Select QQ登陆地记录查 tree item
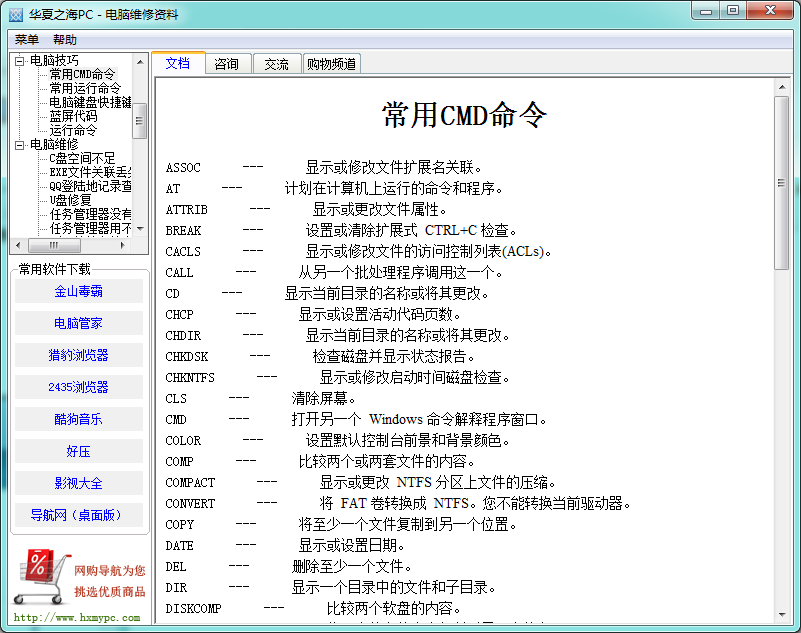Viewport: 801px width, 633px height. click(90, 186)
